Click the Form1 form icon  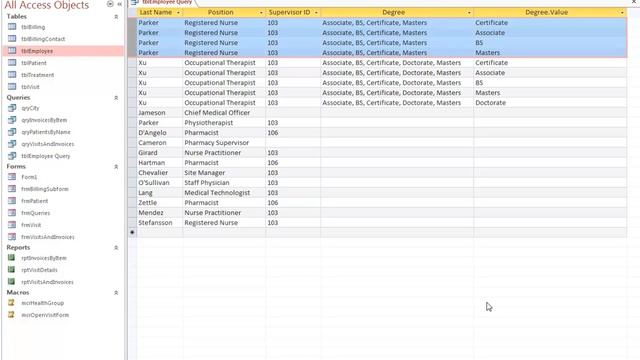(12, 177)
